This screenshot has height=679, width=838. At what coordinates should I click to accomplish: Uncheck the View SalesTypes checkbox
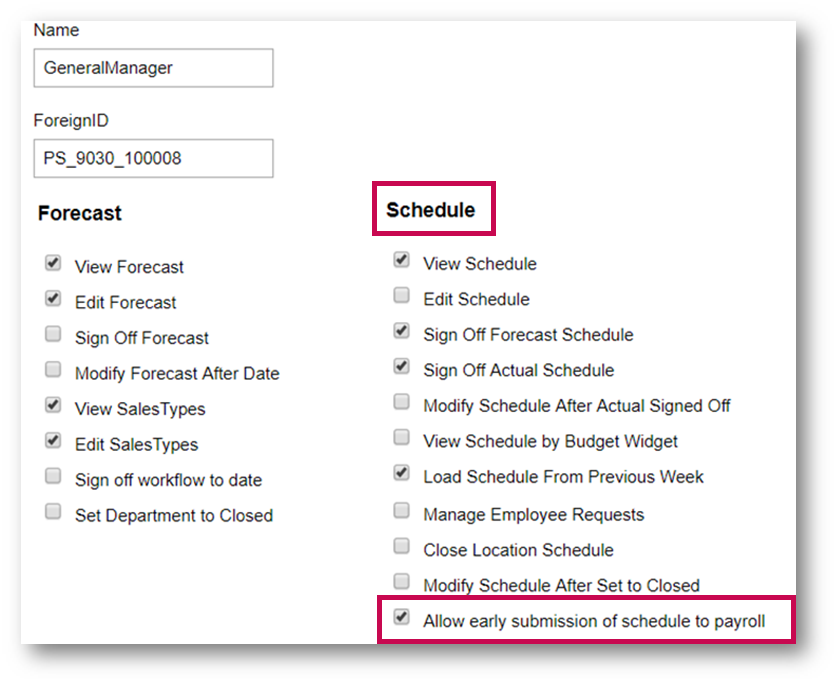53,407
